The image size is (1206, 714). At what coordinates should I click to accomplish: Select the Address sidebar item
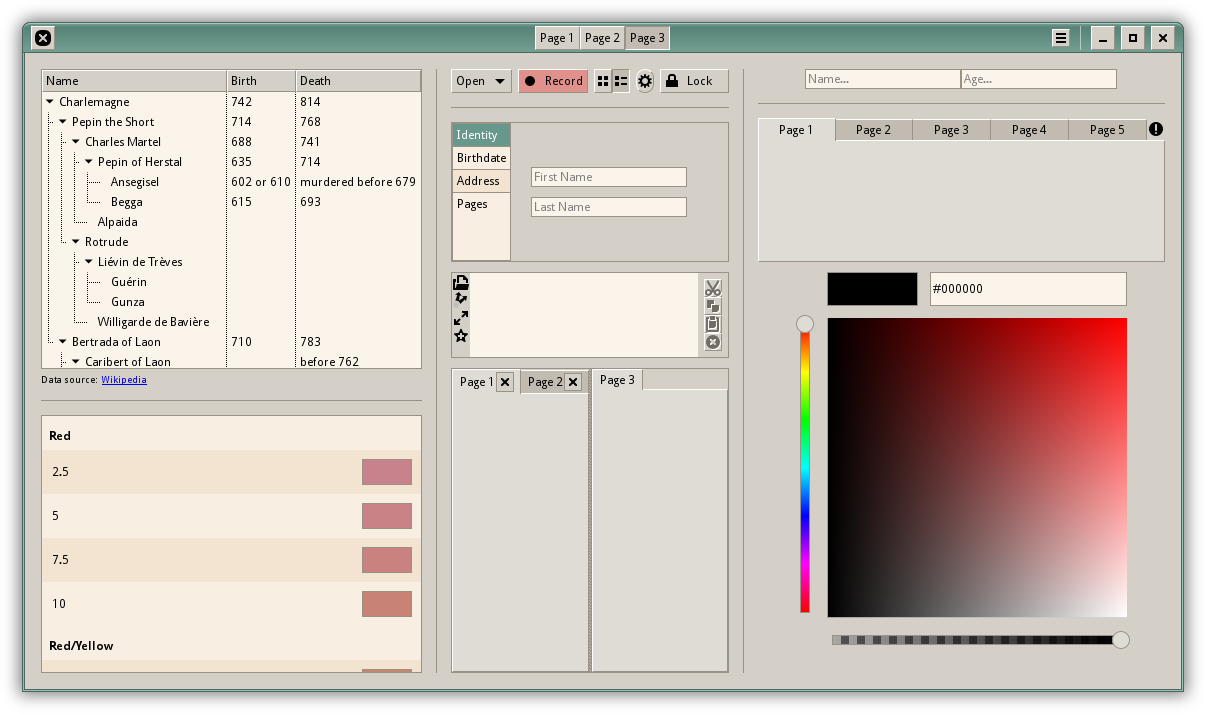coord(481,181)
